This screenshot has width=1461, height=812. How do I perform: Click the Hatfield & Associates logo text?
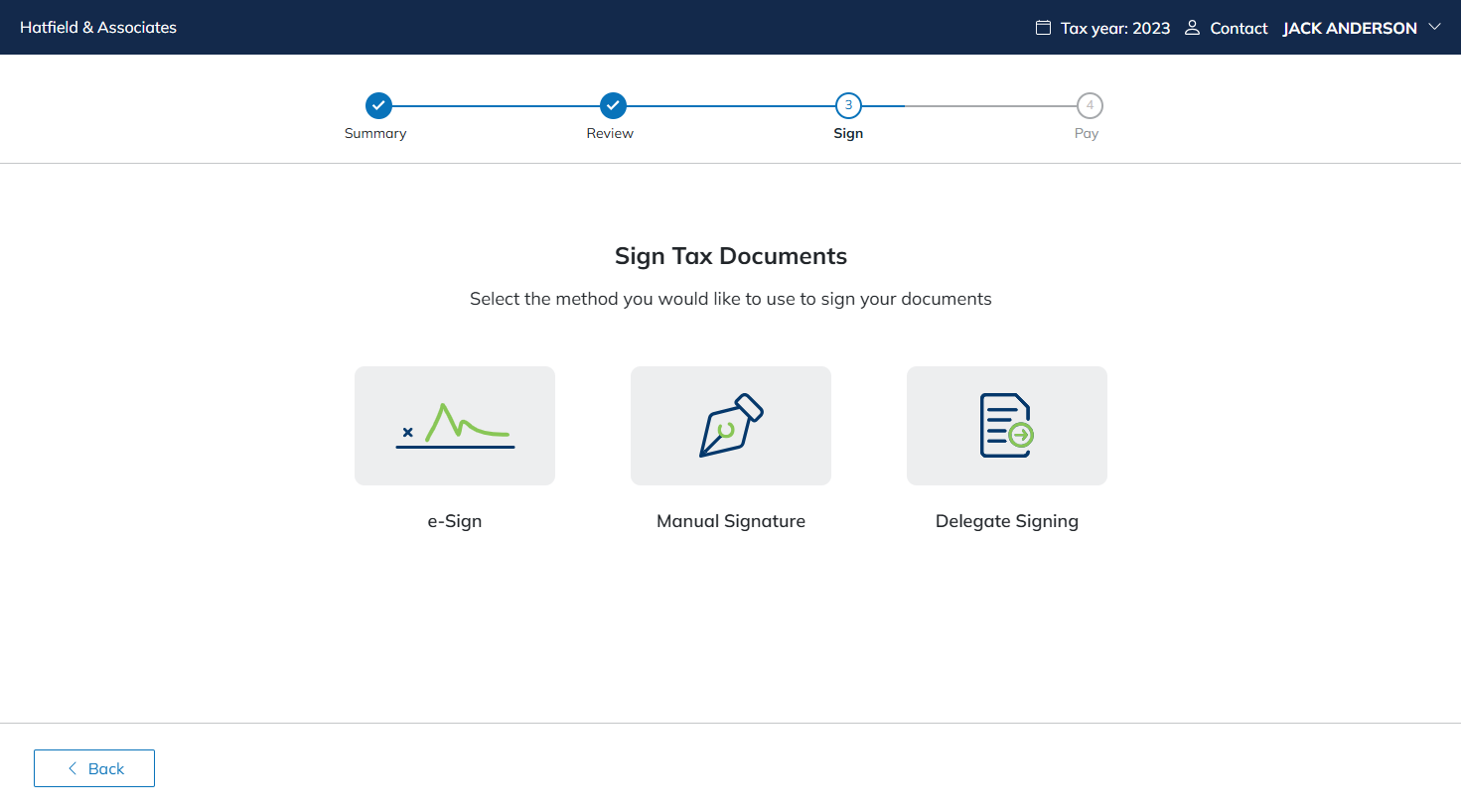coord(98,28)
